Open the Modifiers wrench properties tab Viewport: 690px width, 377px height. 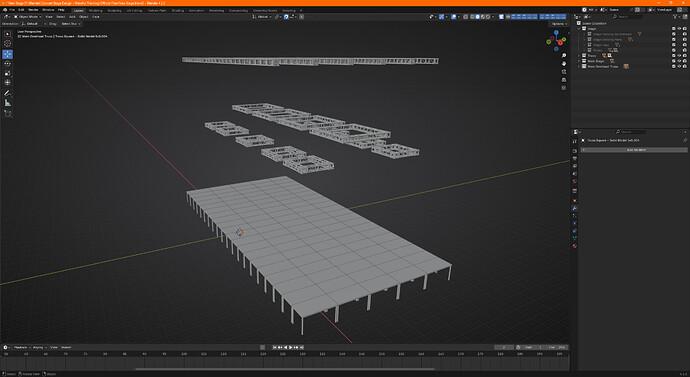click(575, 208)
